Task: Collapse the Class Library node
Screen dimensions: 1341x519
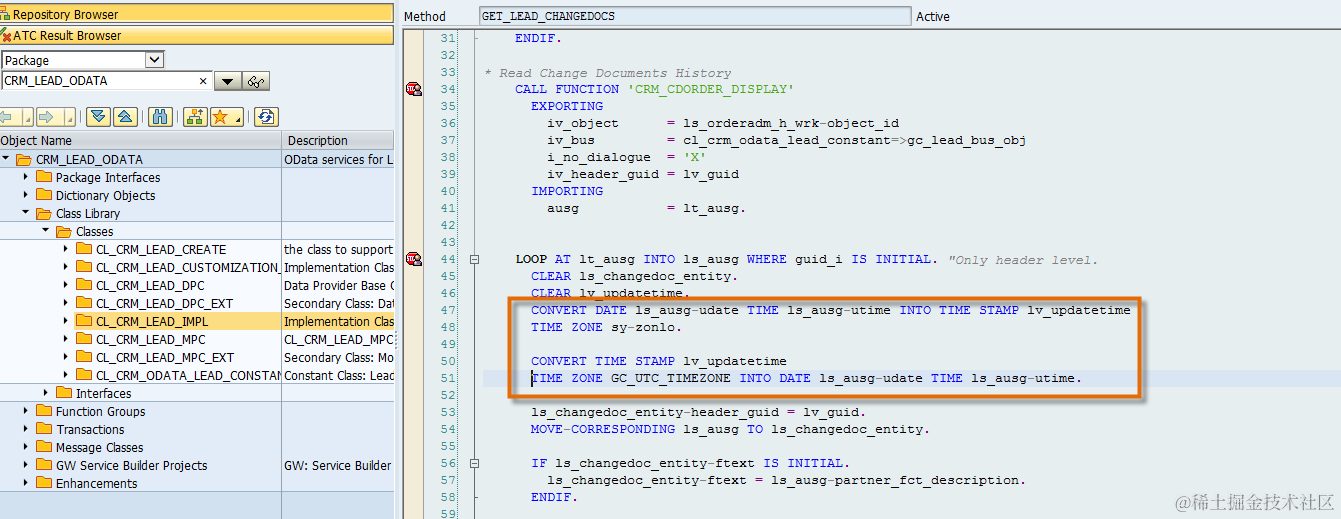Action: 26,213
